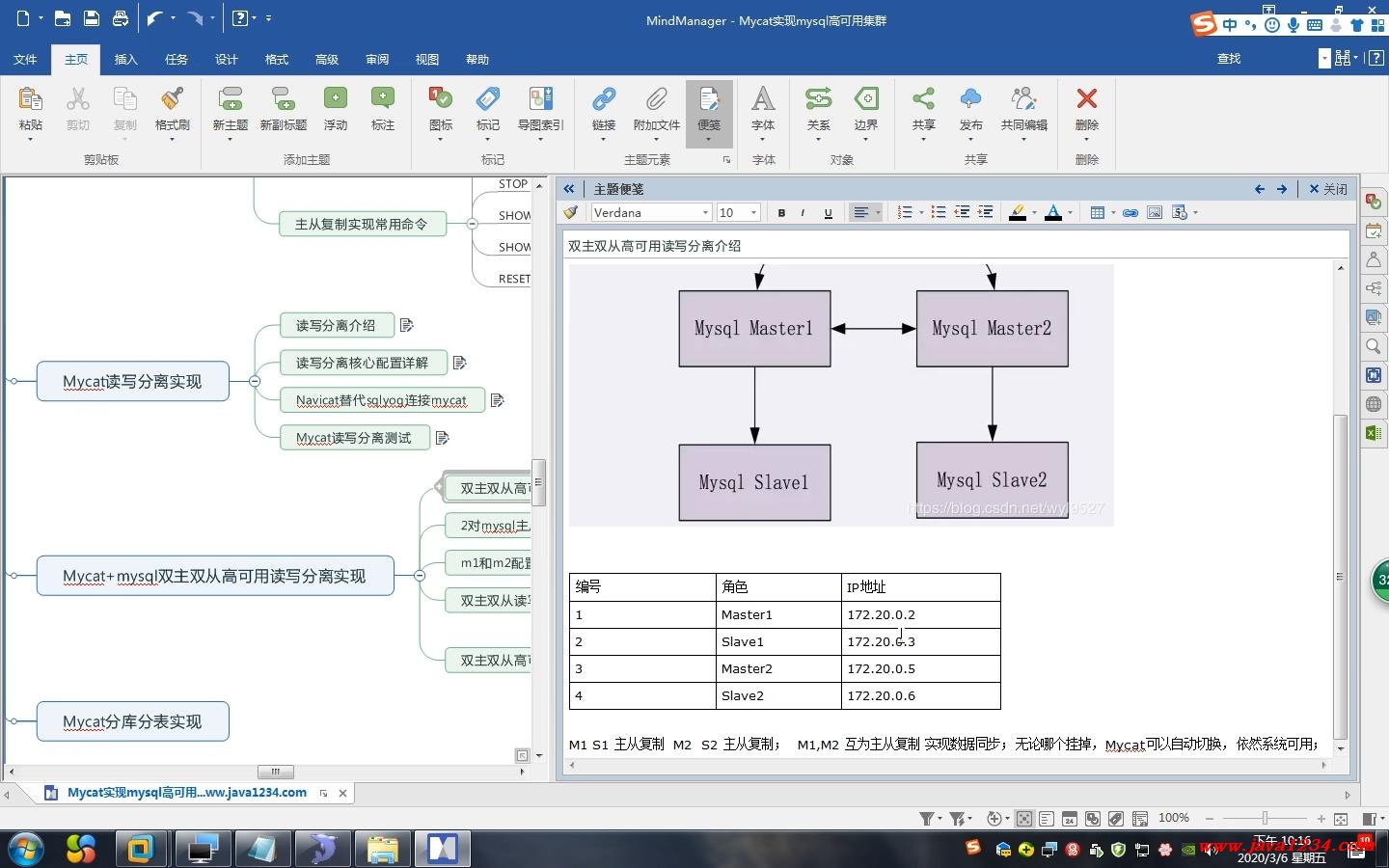The image size is (1389, 868).
Task: Click the Save icon in quick access toolbar
Action: click(x=91, y=18)
